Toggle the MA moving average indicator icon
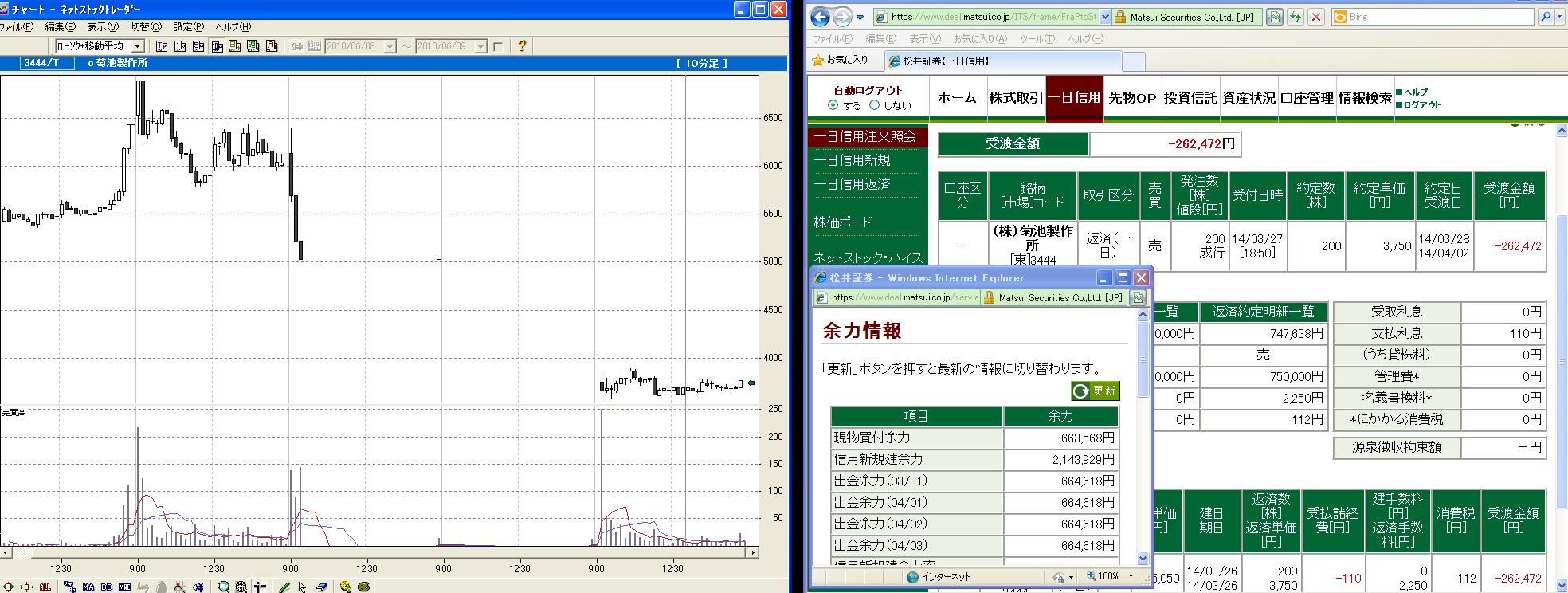 88,587
